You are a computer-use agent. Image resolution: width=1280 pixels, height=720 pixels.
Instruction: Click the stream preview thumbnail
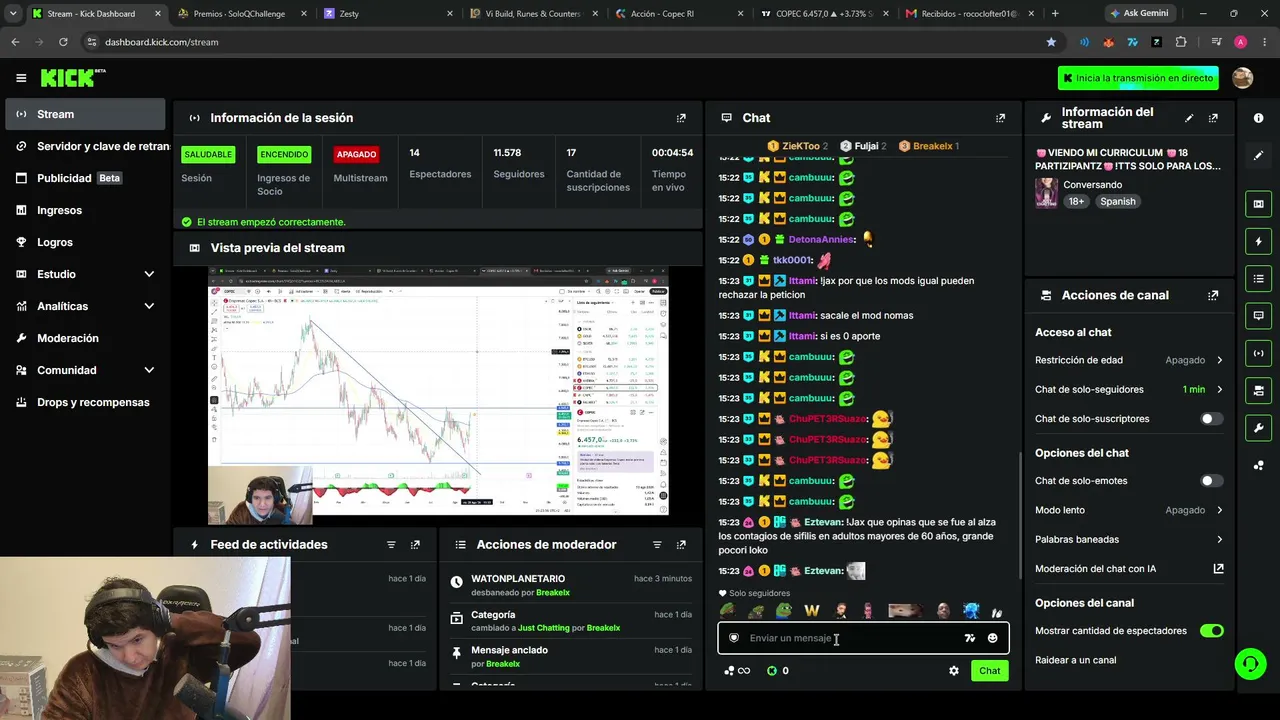coord(438,395)
